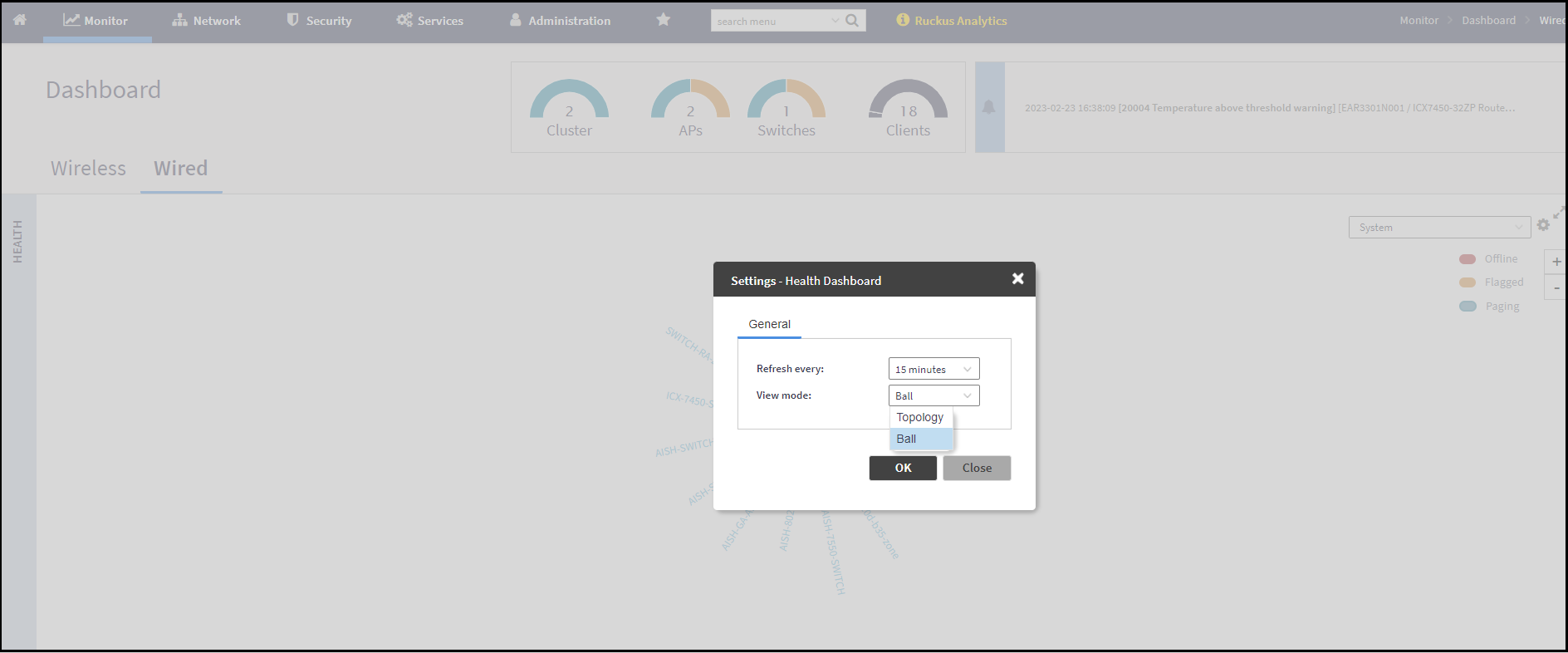The image size is (1568, 653).
Task: Click the Switches gauge widget
Action: click(x=786, y=108)
